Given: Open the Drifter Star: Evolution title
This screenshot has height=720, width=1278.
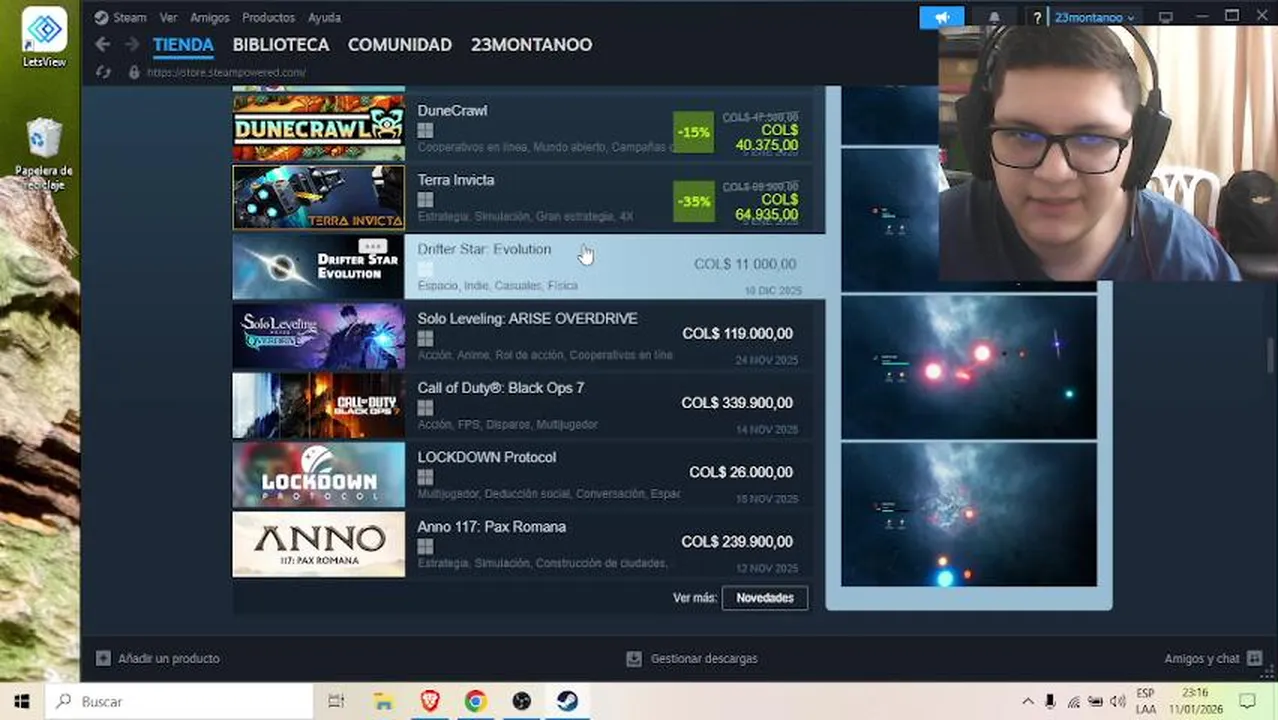Looking at the screenshot, I should click(x=484, y=249).
